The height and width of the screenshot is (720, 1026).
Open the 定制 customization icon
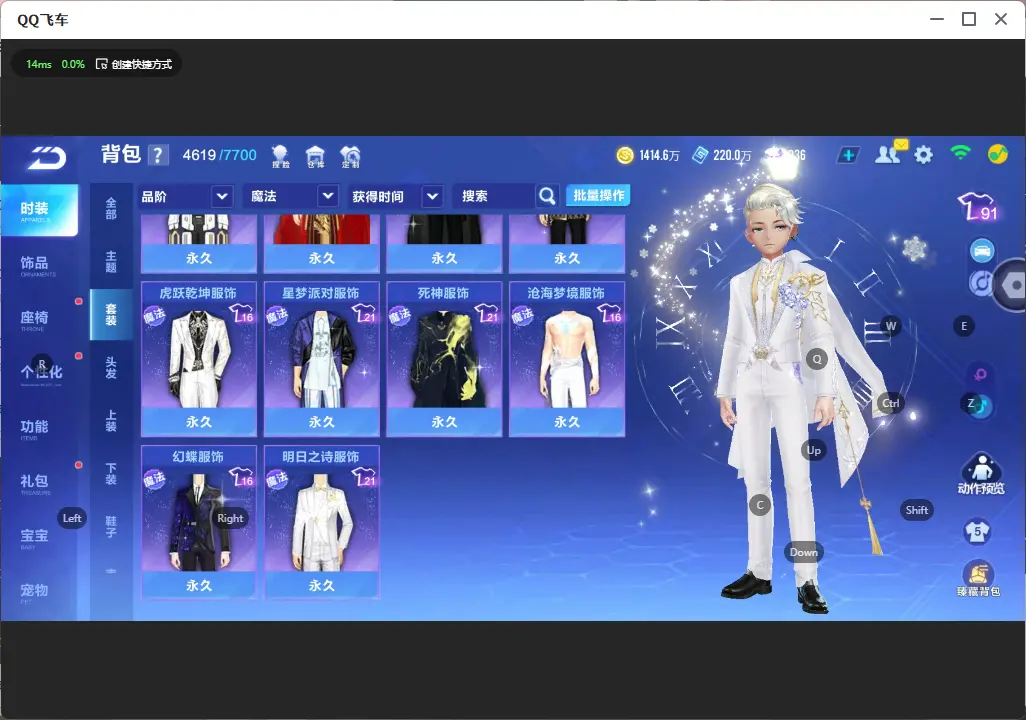[350, 156]
